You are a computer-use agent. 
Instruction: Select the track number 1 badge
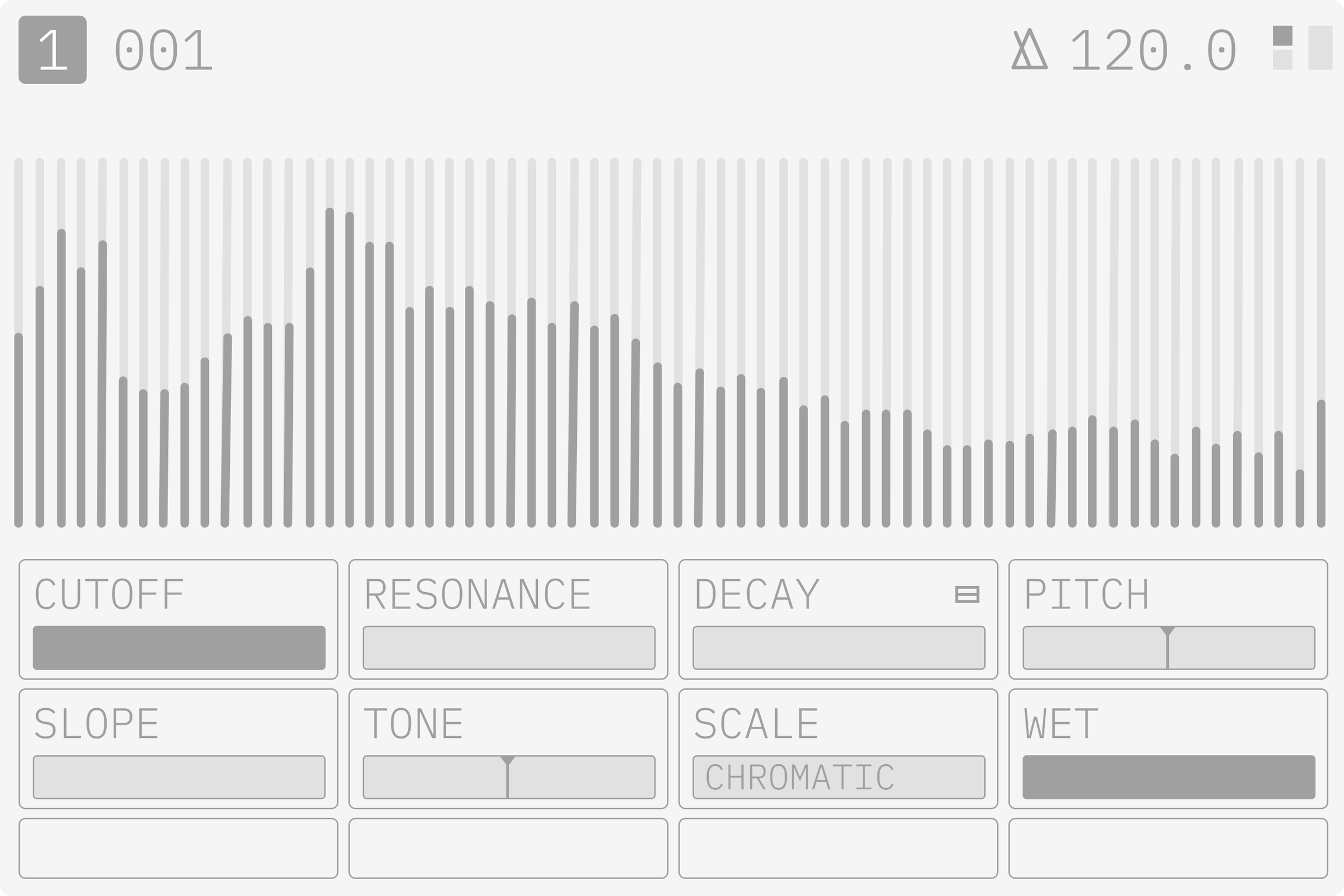click(52, 50)
